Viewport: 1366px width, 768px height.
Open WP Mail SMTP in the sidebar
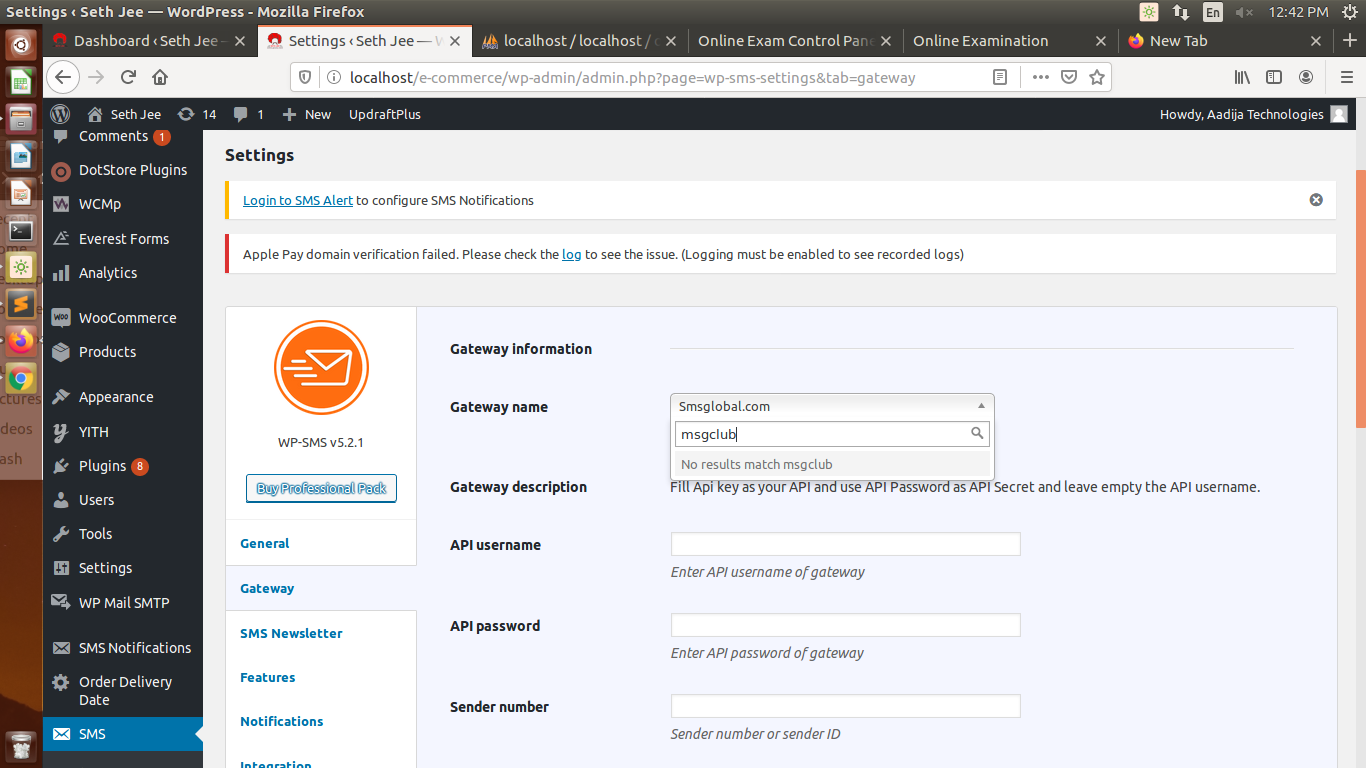click(123, 603)
